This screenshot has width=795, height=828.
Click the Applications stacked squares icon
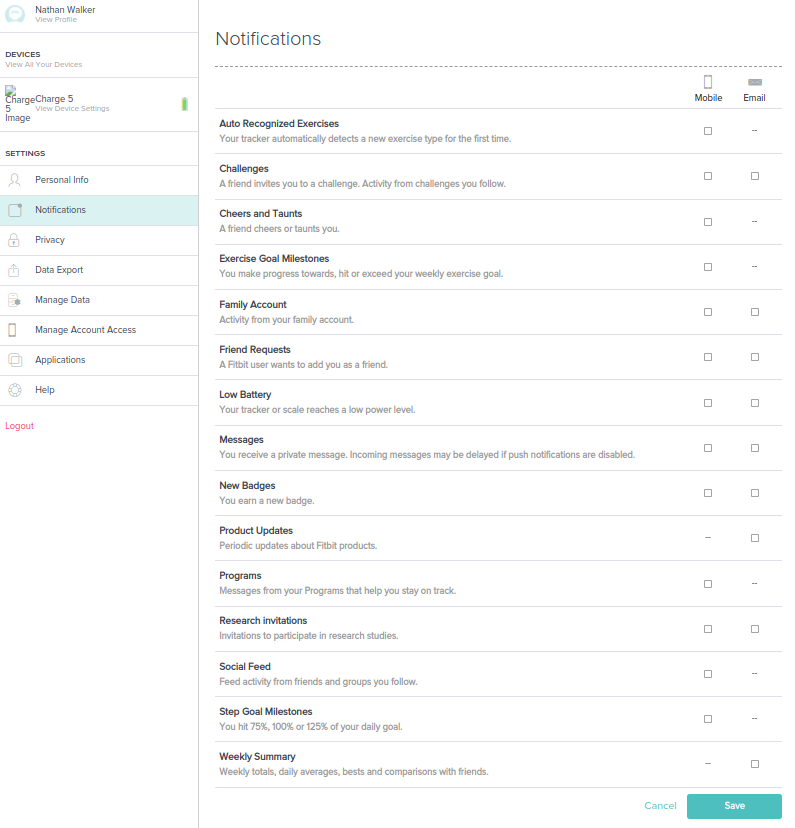tap(15, 360)
